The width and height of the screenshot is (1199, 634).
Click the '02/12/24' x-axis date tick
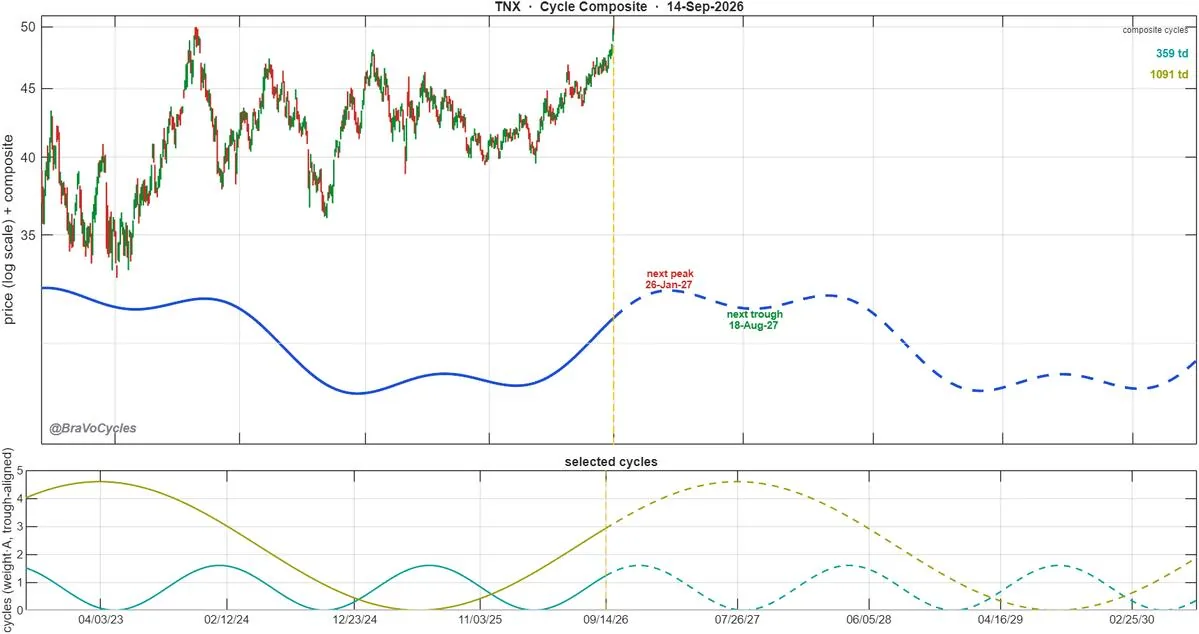coord(226,619)
